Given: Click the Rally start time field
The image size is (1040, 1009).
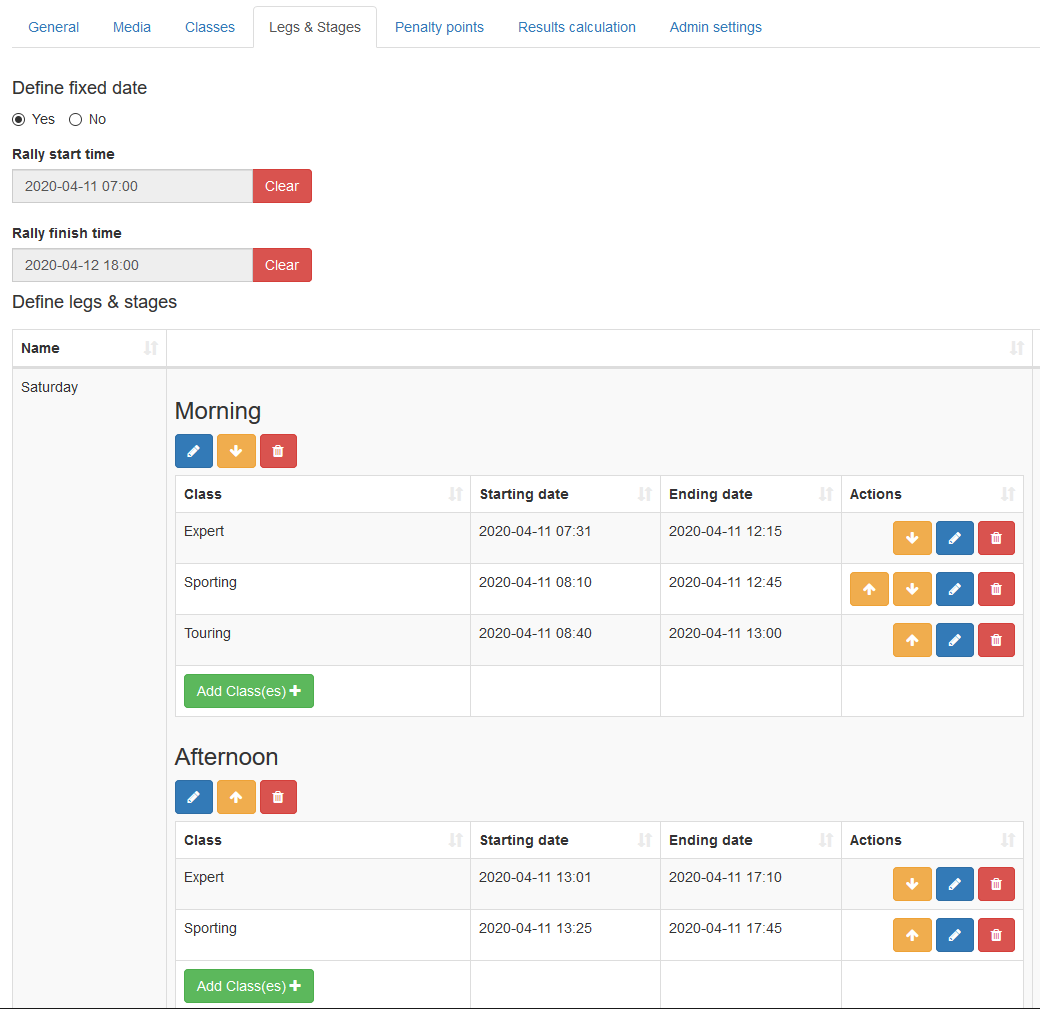Looking at the screenshot, I should (133, 186).
